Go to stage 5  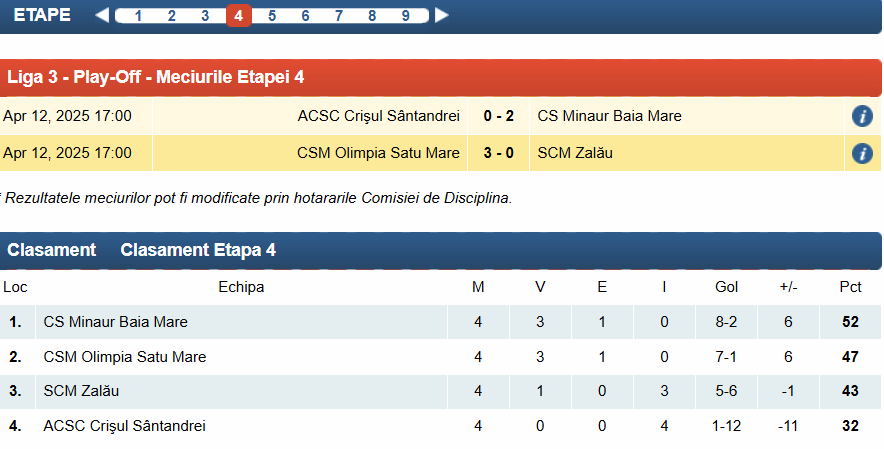(x=272, y=16)
